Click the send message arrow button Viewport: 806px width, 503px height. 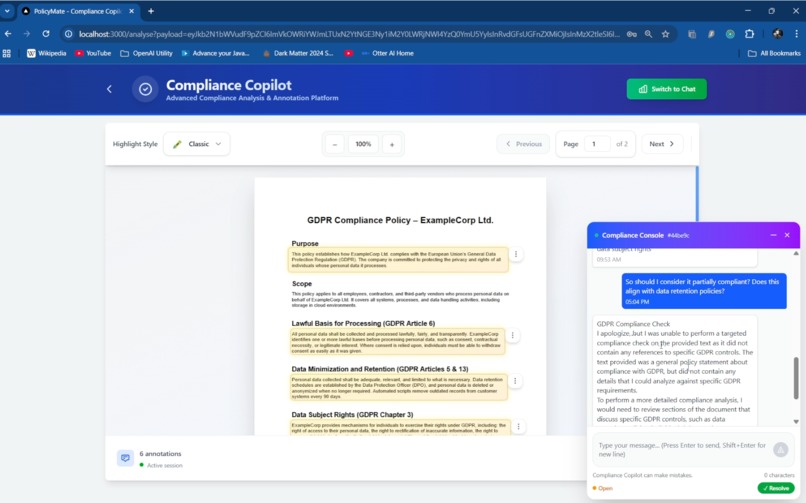pyautogui.click(x=781, y=450)
